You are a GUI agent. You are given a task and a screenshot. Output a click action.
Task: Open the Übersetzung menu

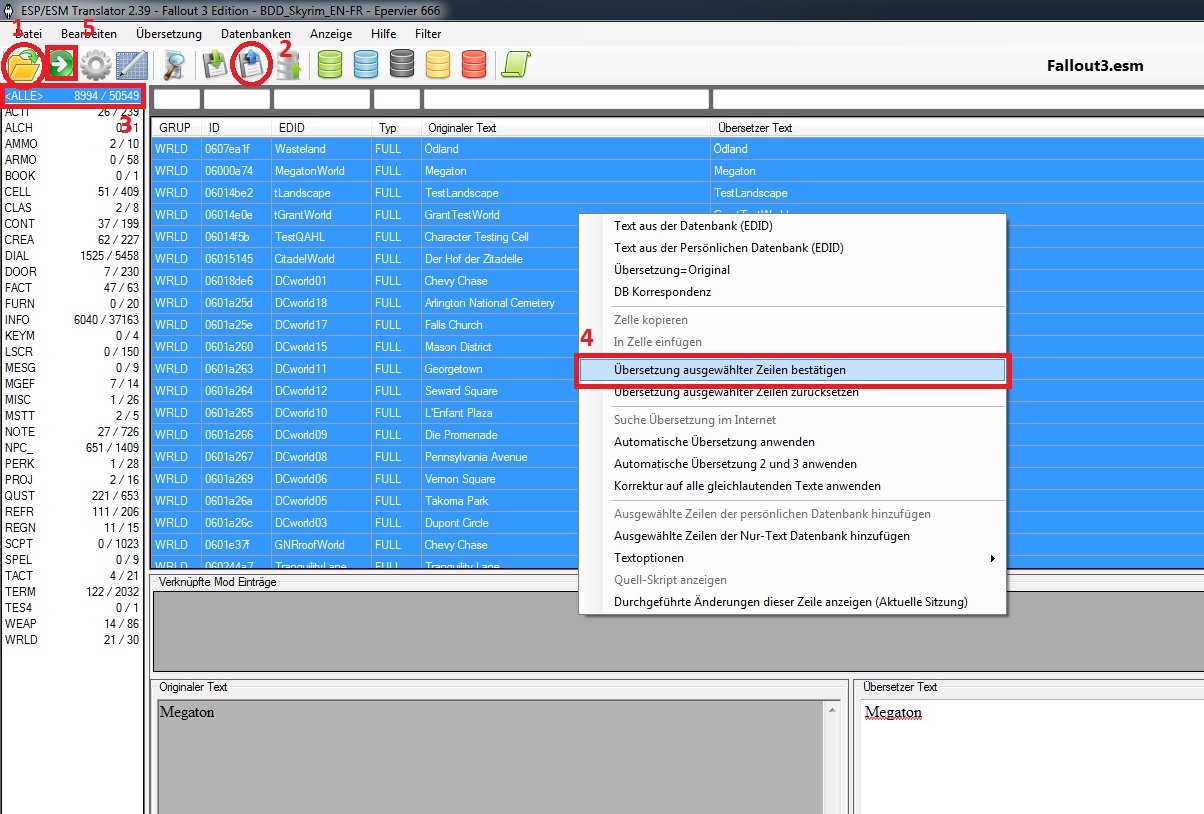[x=168, y=34]
